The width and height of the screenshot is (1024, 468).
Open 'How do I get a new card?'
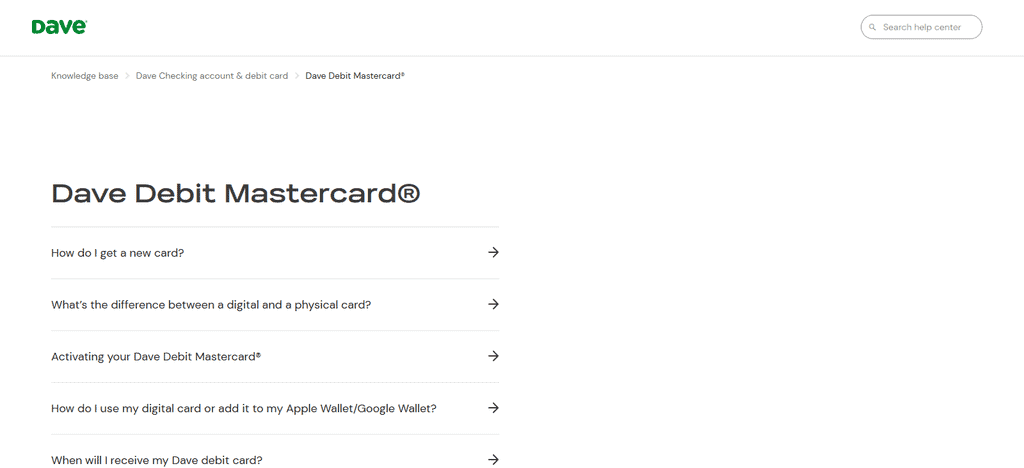coord(275,253)
